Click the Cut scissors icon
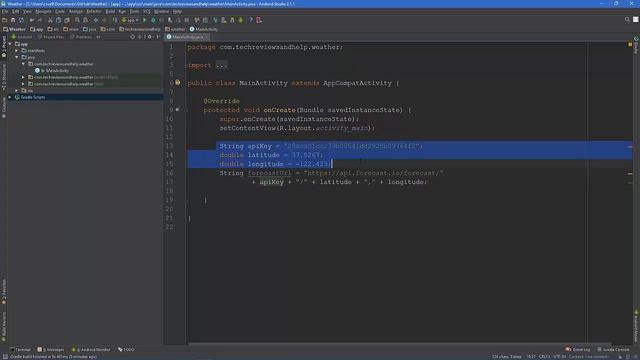This screenshot has height=360, width=640. tap(50, 20)
